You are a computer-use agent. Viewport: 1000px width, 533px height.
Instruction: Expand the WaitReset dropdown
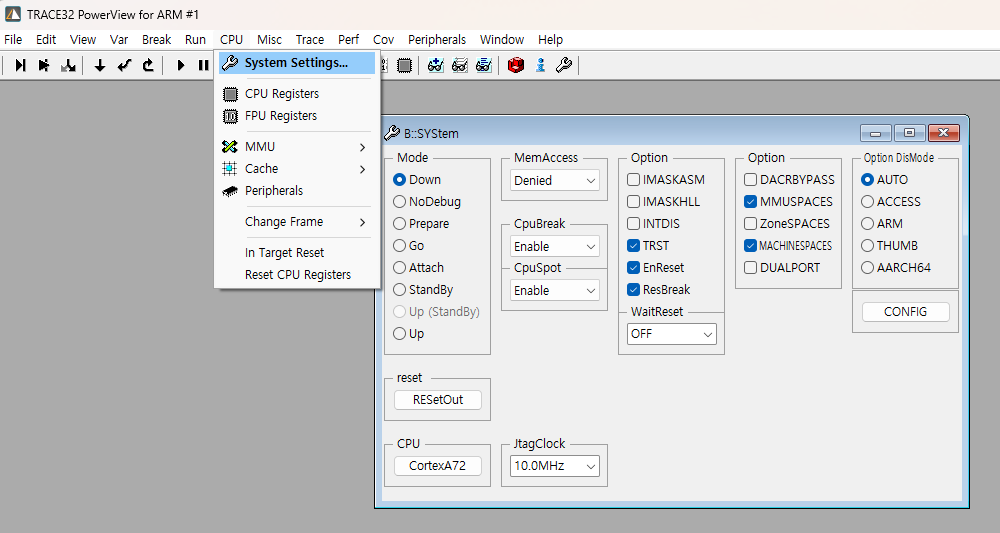671,334
